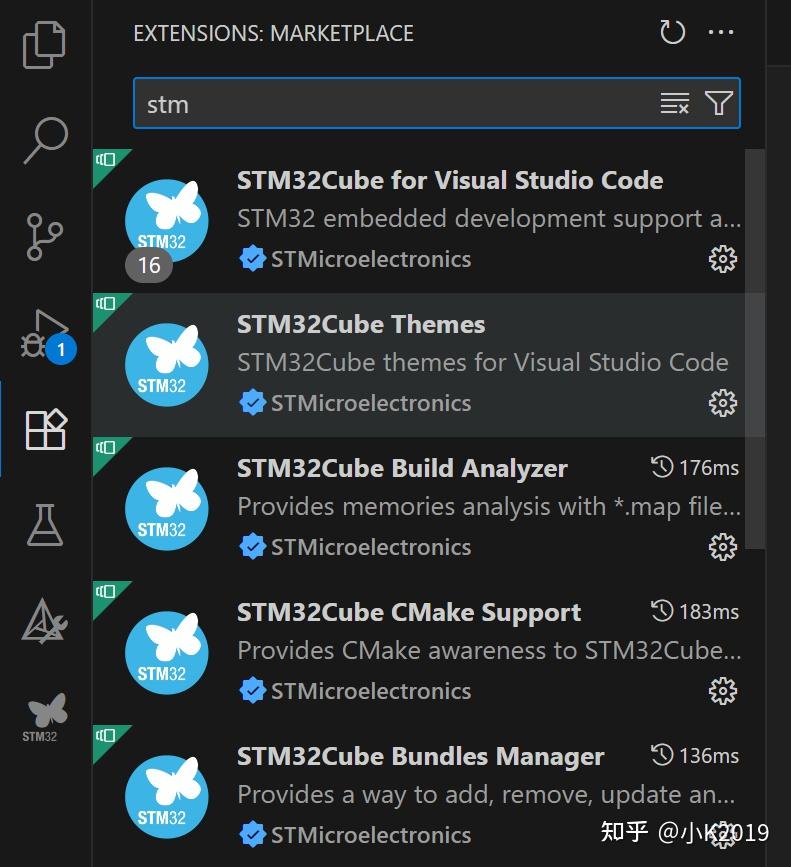Open gear options for STM32Cube Themes
Screen dimensions: 791x867
(x=723, y=403)
